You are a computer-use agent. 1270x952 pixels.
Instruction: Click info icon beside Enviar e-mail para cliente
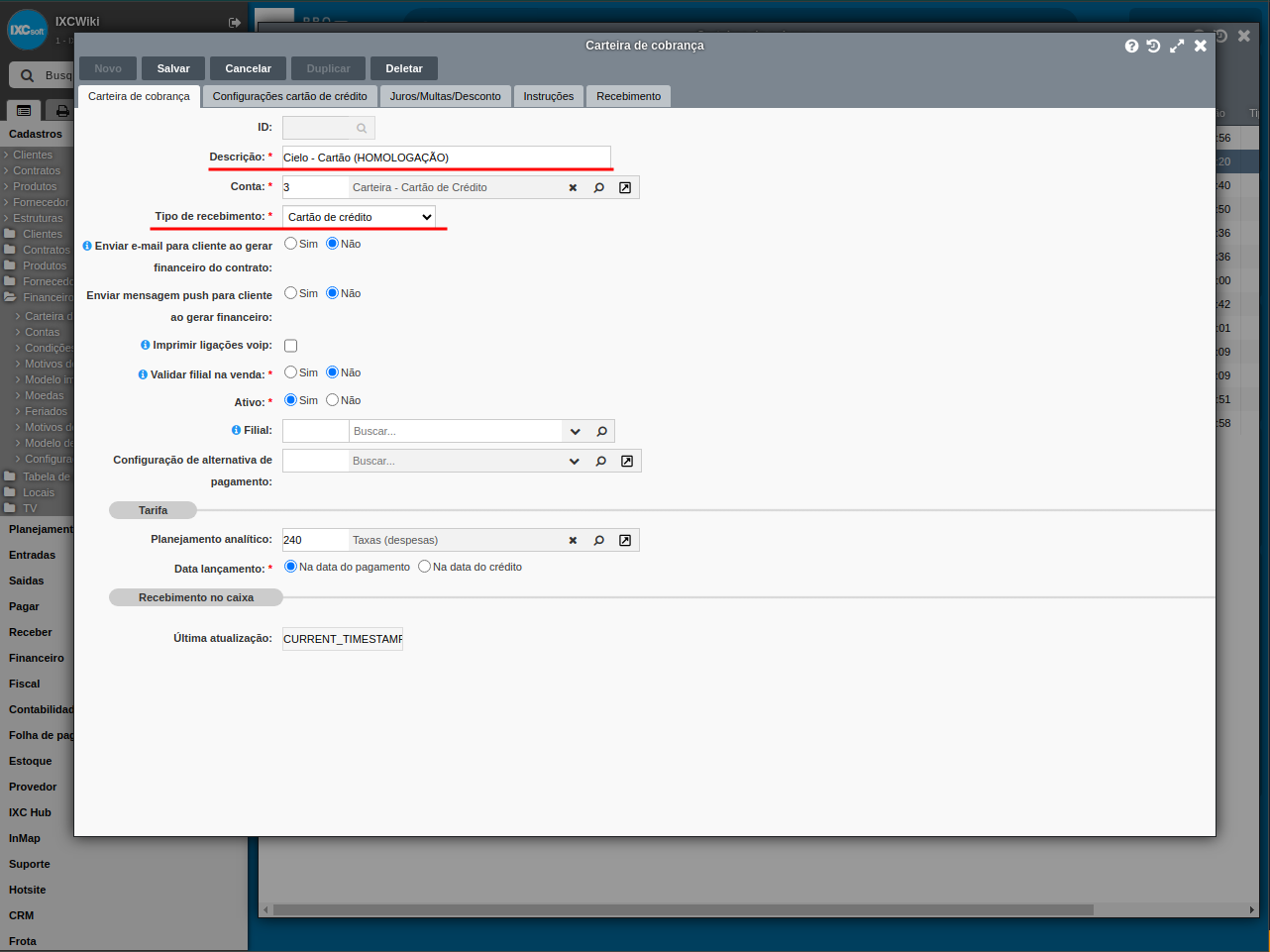coord(87,246)
